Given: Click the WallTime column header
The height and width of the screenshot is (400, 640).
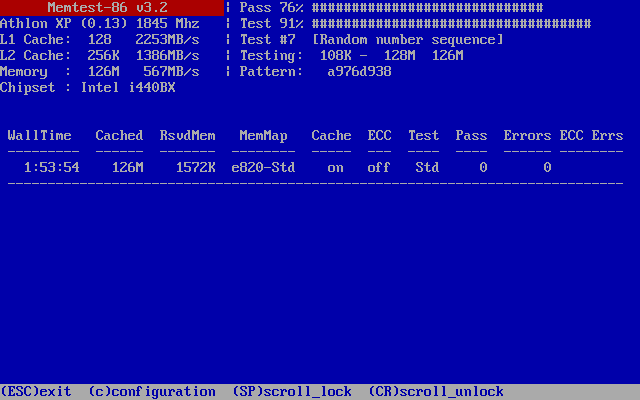Looking at the screenshot, I should coord(40,136).
